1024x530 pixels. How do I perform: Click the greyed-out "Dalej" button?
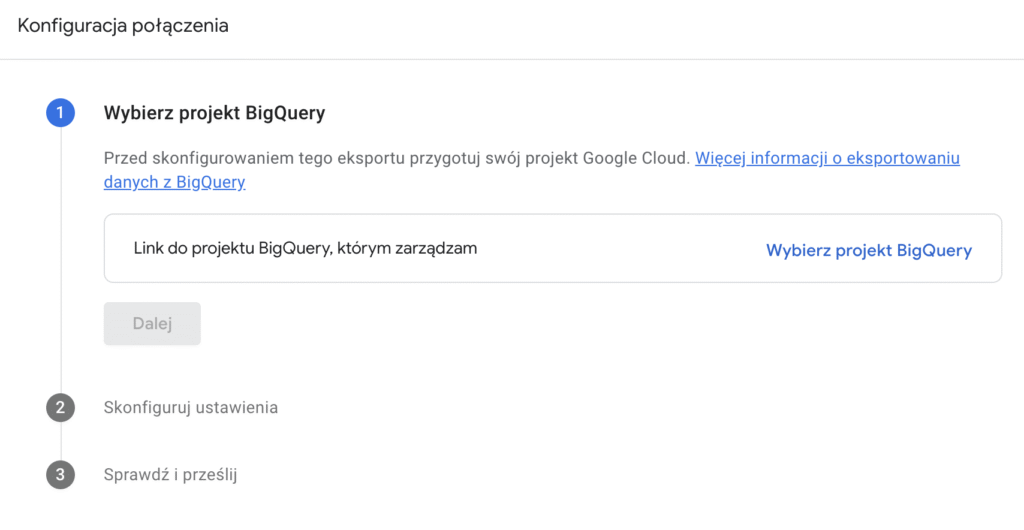pyautogui.click(x=152, y=324)
